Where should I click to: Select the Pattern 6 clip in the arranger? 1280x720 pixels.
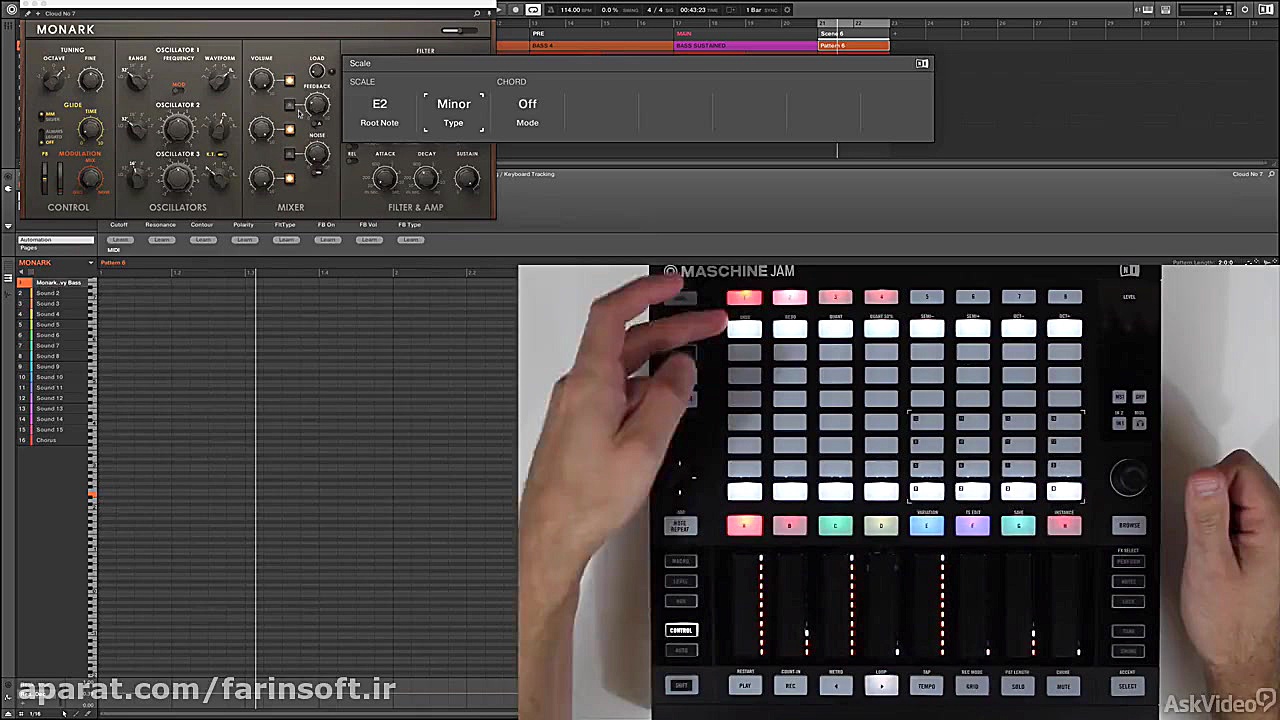(x=854, y=46)
